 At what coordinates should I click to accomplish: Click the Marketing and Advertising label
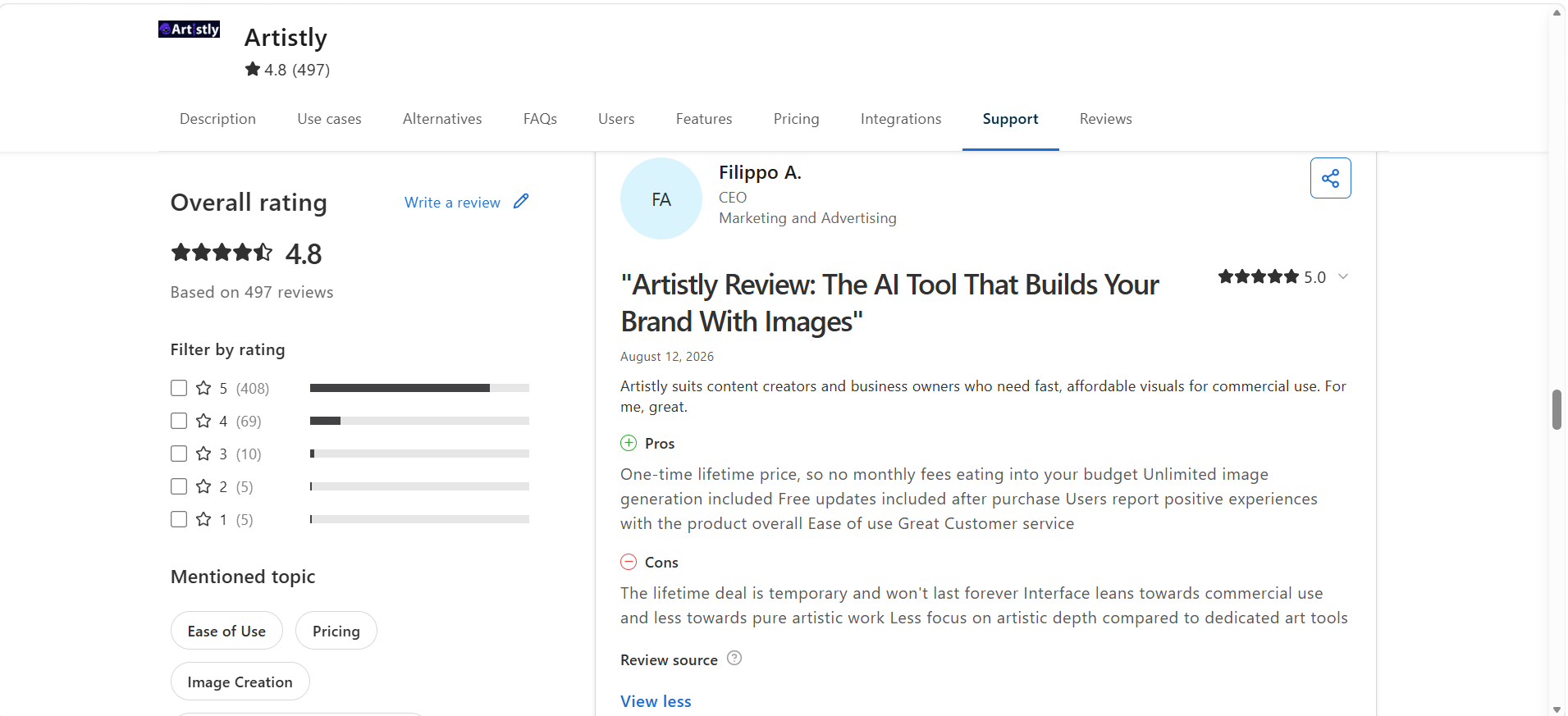point(807,218)
